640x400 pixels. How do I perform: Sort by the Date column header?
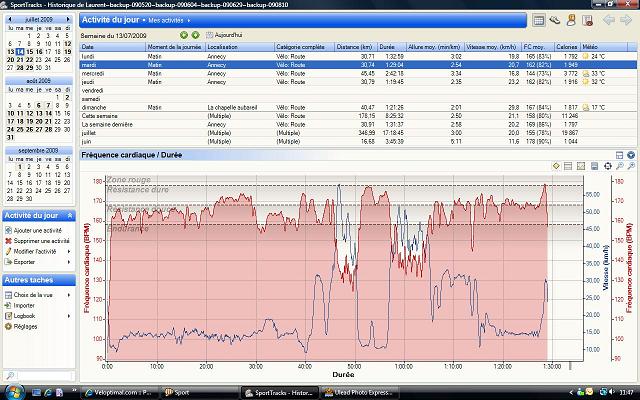pos(113,47)
